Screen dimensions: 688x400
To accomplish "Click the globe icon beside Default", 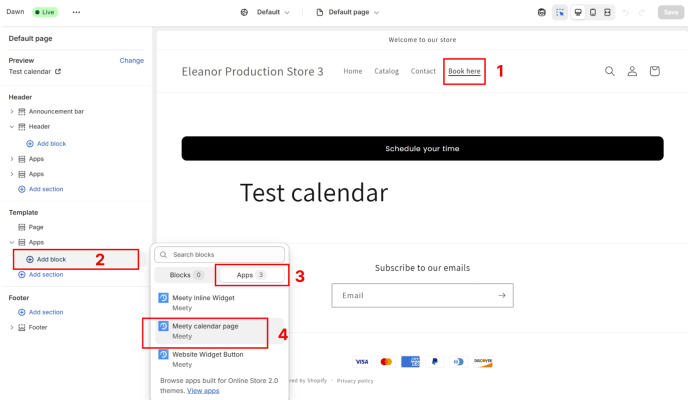I will pos(244,12).
